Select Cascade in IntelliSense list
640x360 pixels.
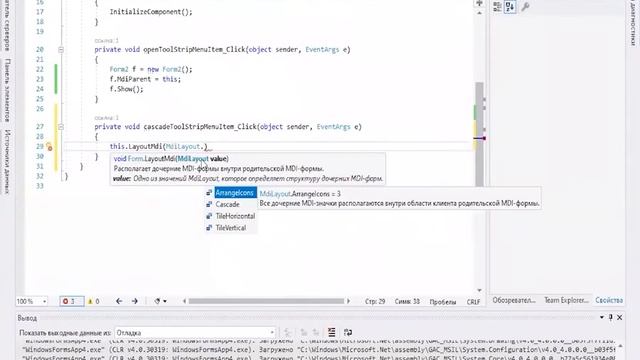(x=227, y=204)
